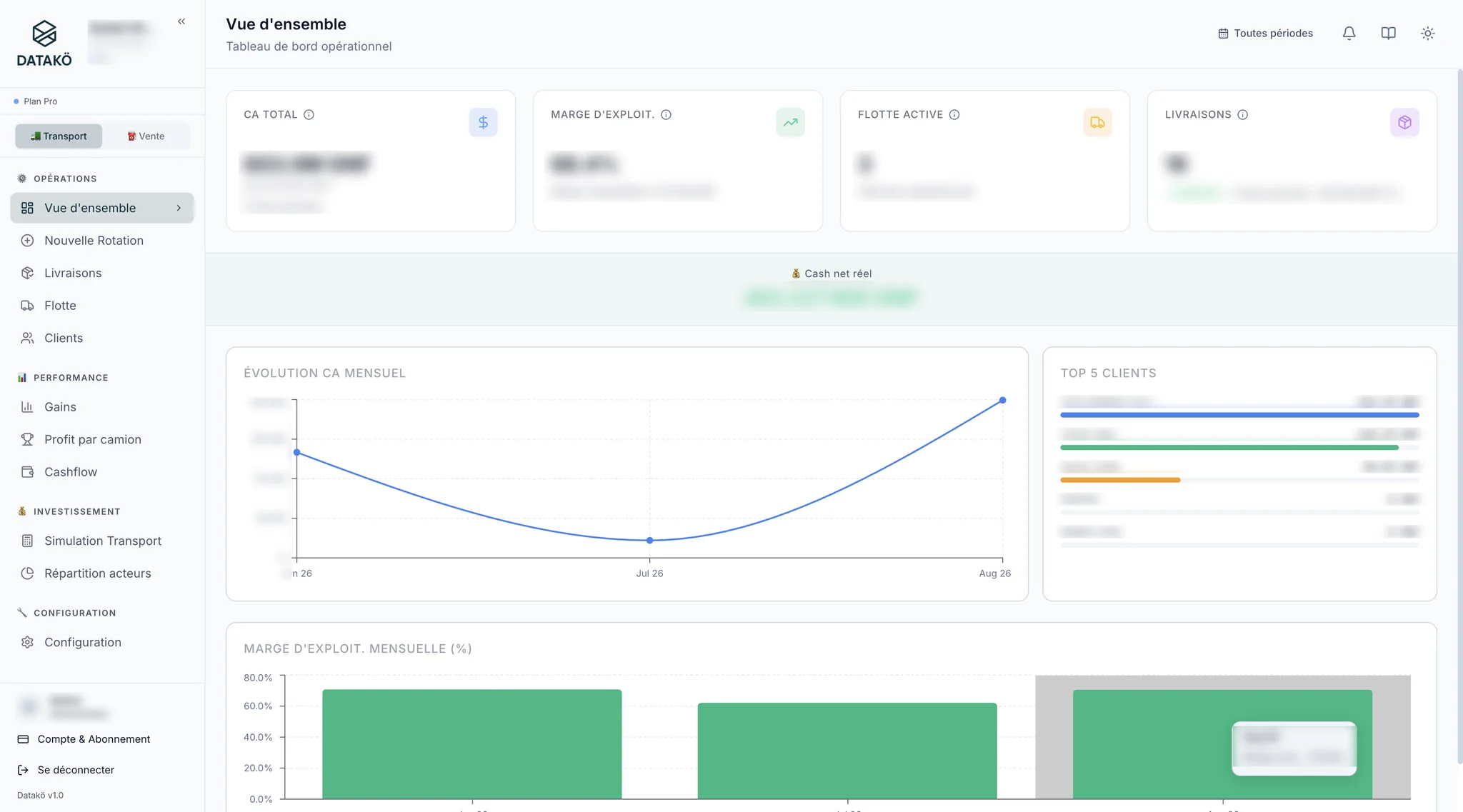Click the Configuration gear icon
The height and width of the screenshot is (812, 1463).
(x=27, y=642)
